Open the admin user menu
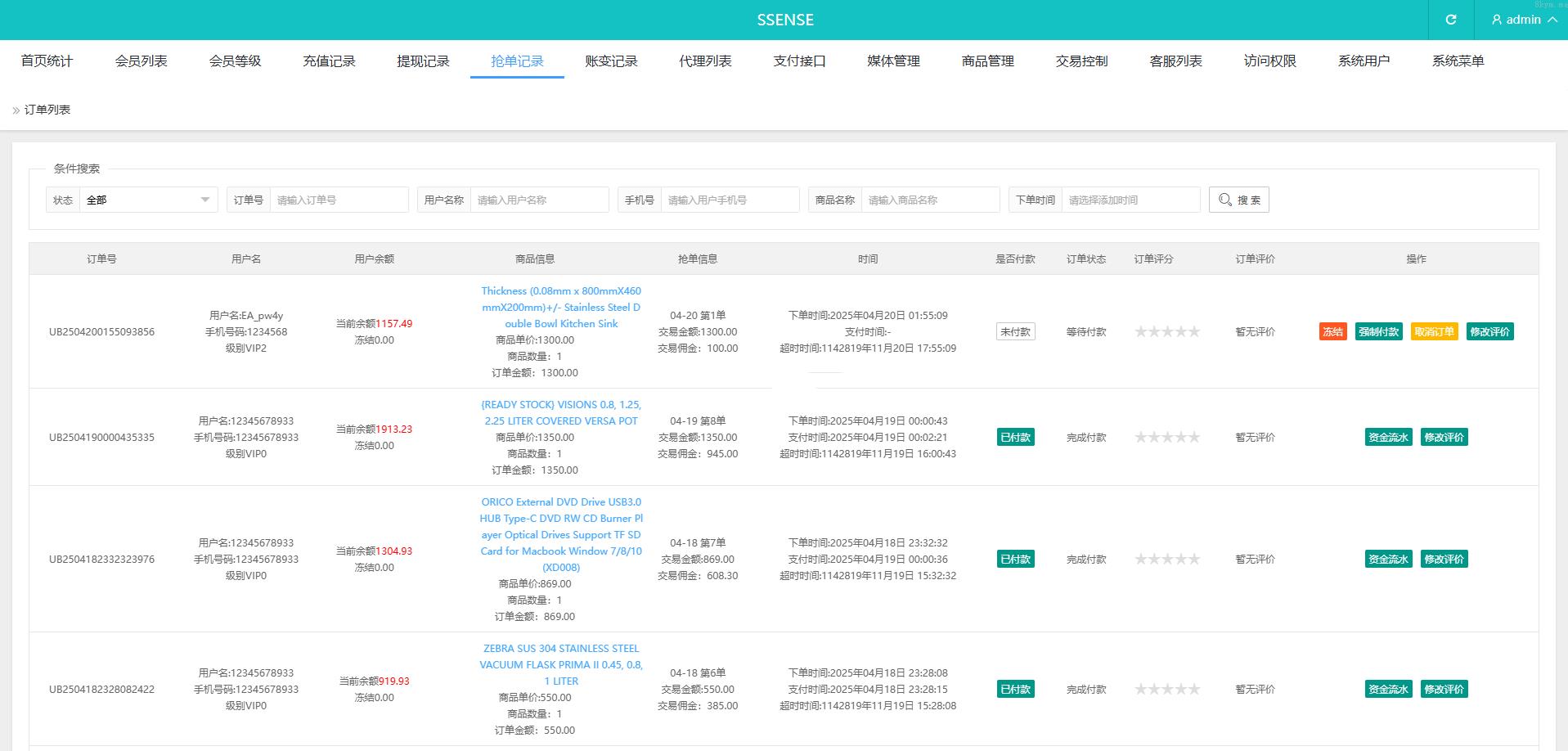 click(1523, 20)
